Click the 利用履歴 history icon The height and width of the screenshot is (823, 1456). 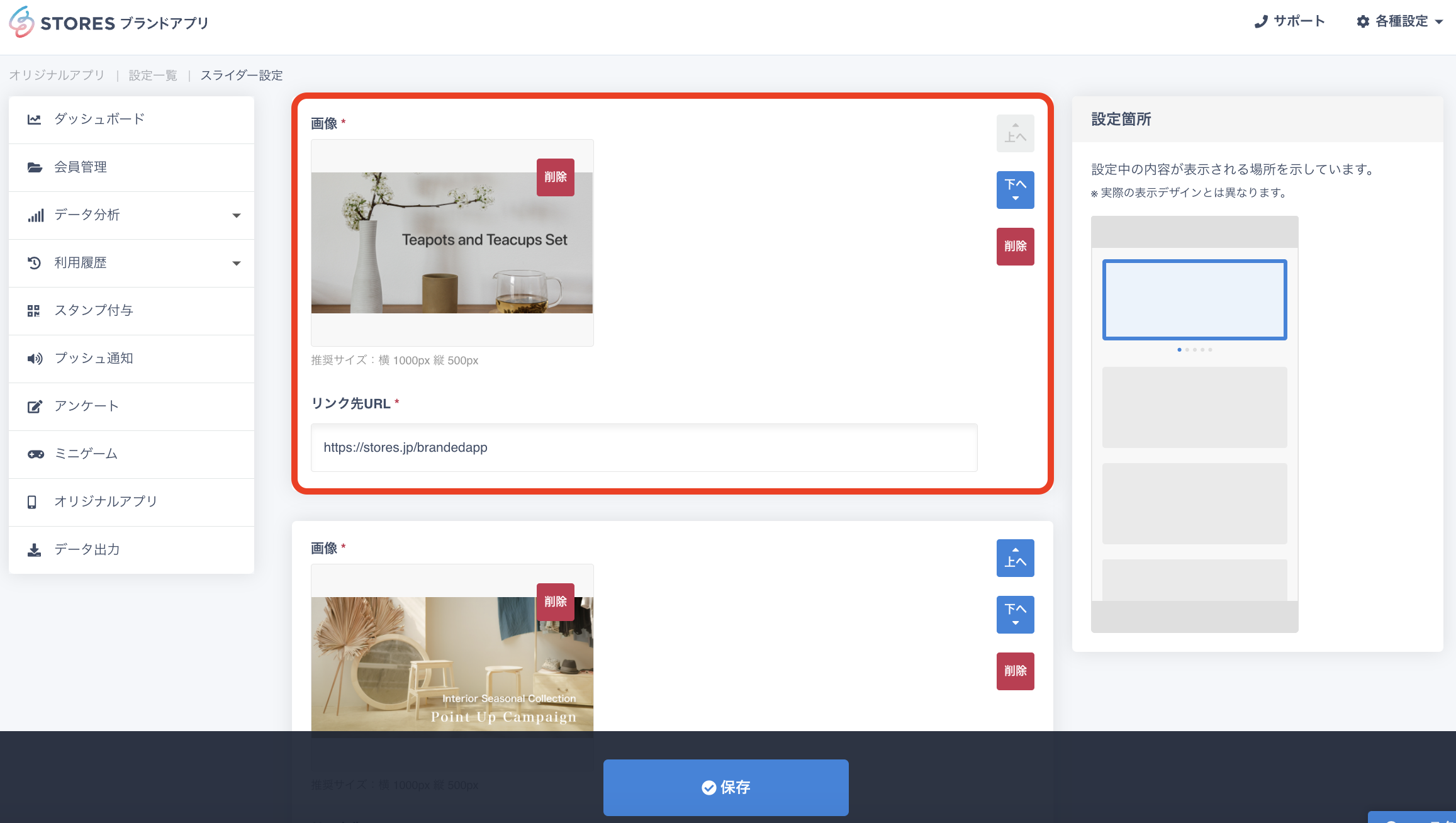35,263
